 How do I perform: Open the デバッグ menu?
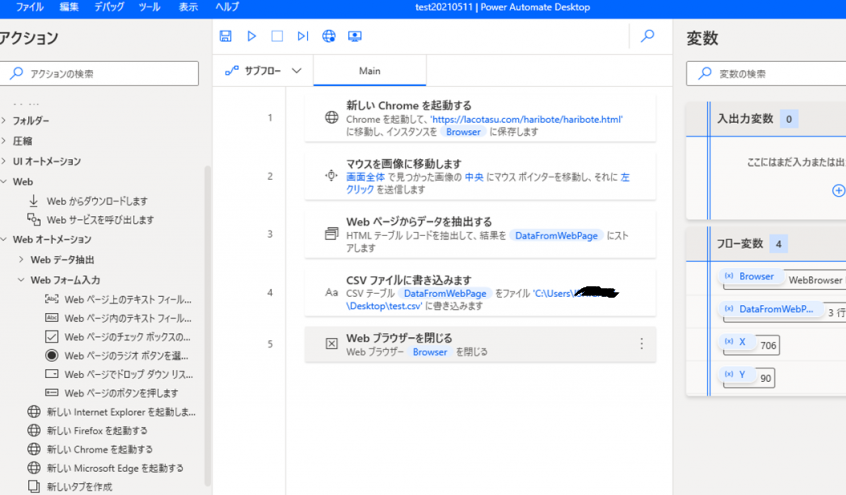tap(109, 7)
